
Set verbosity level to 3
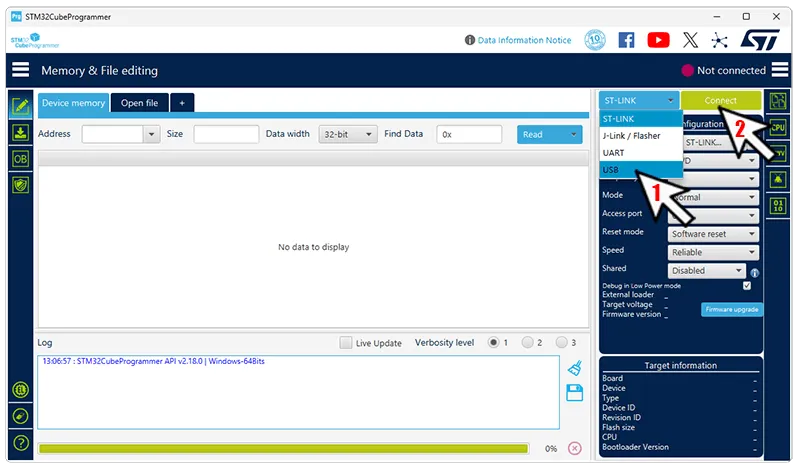[561, 343]
